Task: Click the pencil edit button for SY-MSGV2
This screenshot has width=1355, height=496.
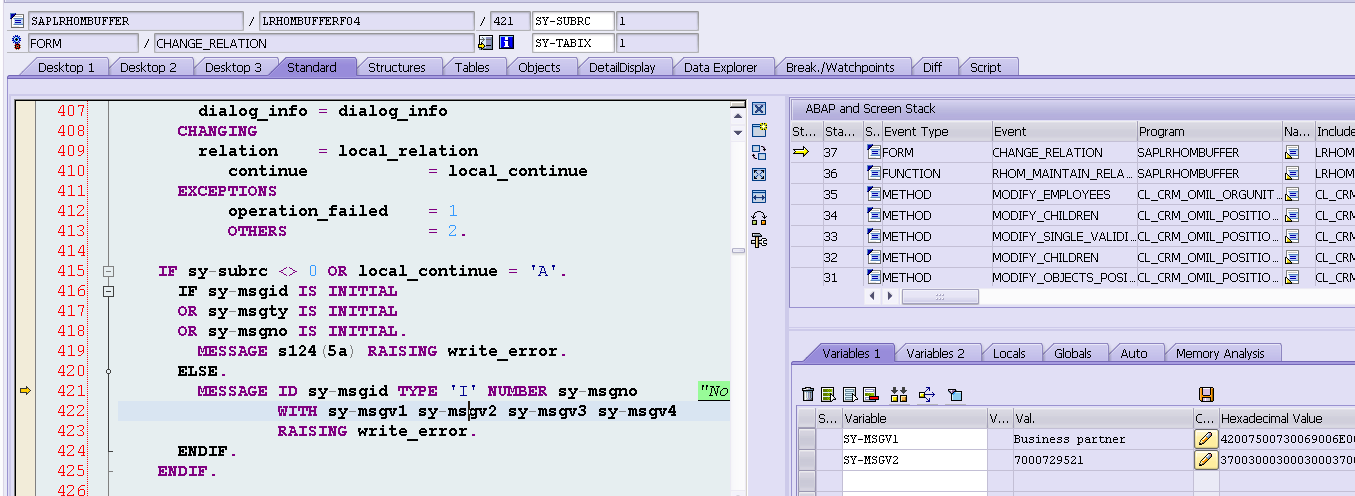Action: tap(1205, 460)
